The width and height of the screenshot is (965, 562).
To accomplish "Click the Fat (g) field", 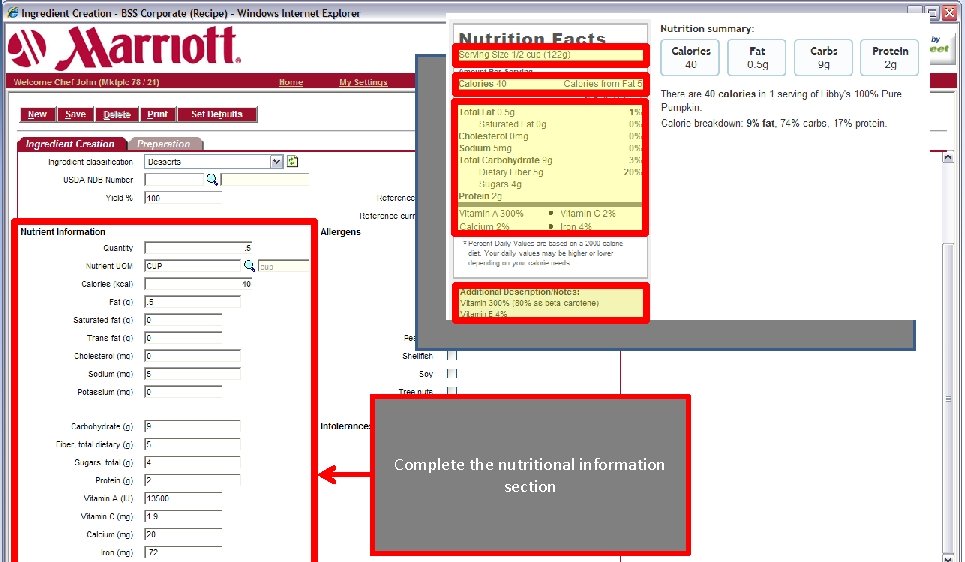I will pos(193,302).
